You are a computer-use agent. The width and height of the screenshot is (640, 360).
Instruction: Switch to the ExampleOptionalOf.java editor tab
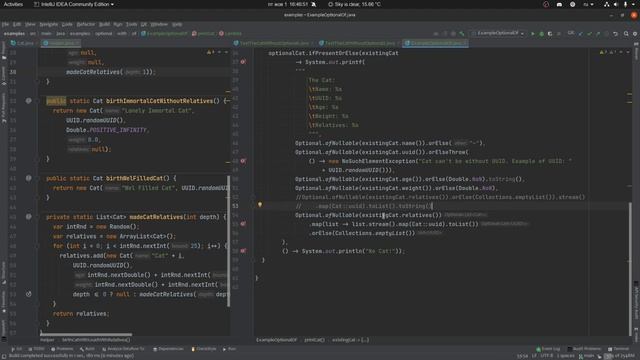[436, 43]
